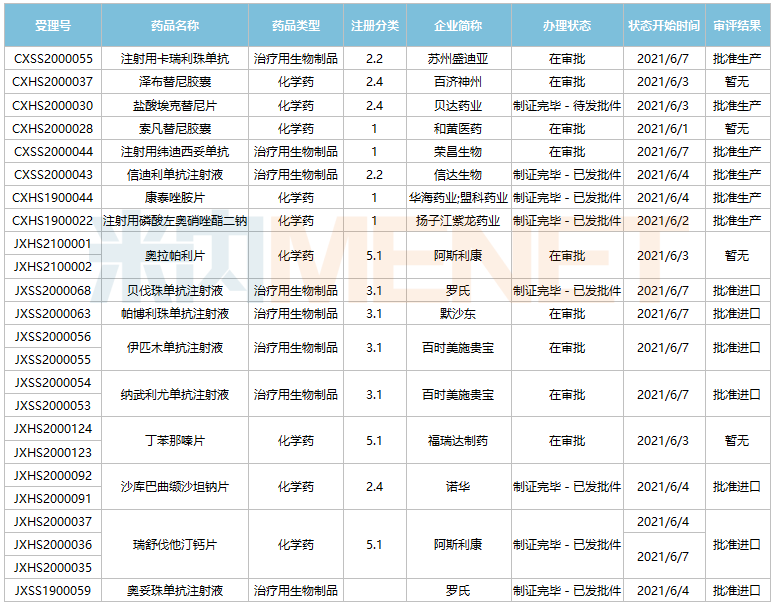Click cell 信迪利单抗注射液

pyautogui.click(x=175, y=175)
